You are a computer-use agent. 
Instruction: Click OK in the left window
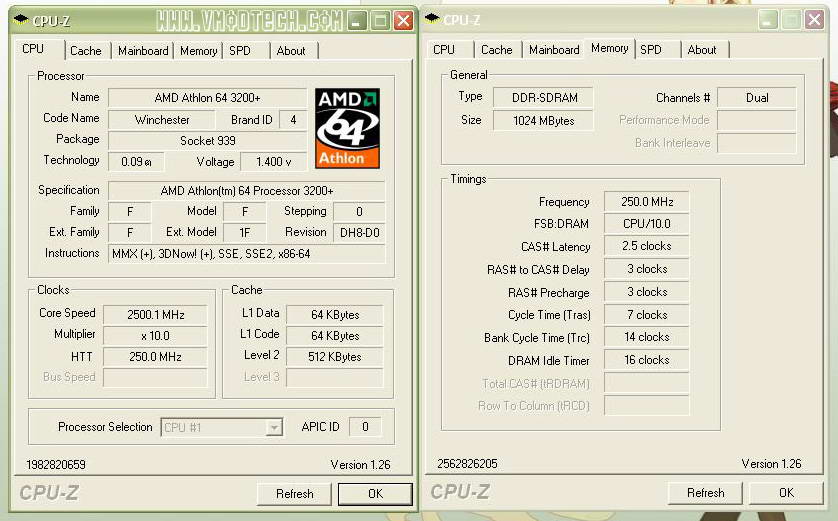point(375,494)
